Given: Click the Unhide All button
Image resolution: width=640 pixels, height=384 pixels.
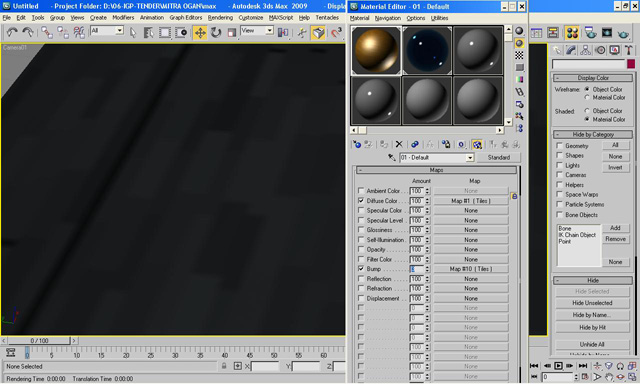Looking at the screenshot, I should (x=592, y=344).
